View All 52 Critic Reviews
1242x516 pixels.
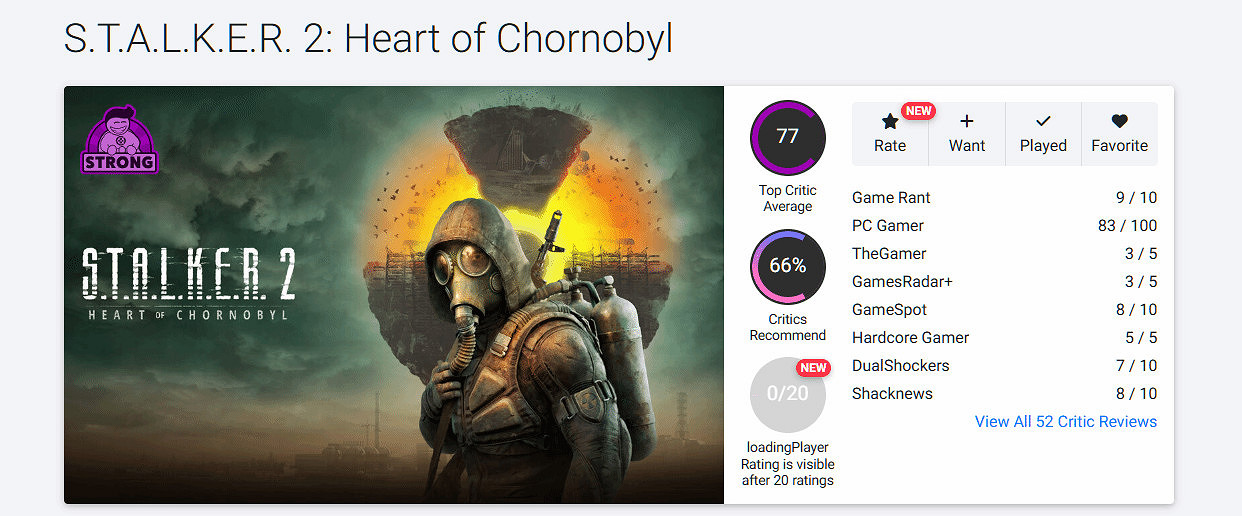(1065, 422)
